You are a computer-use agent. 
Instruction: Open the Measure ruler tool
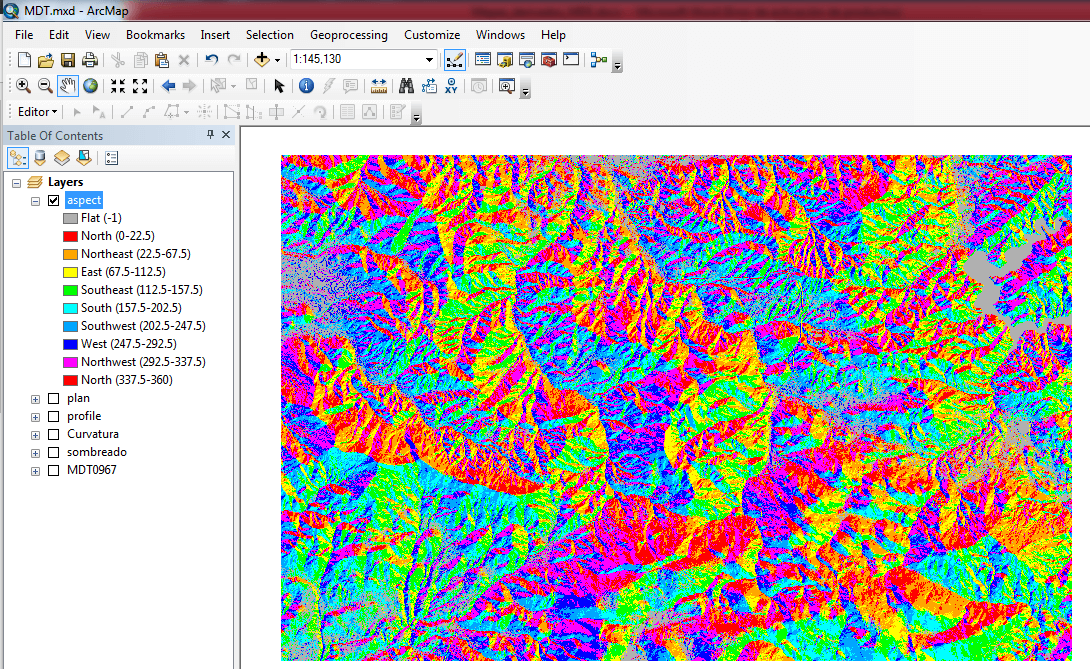click(379, 86)
